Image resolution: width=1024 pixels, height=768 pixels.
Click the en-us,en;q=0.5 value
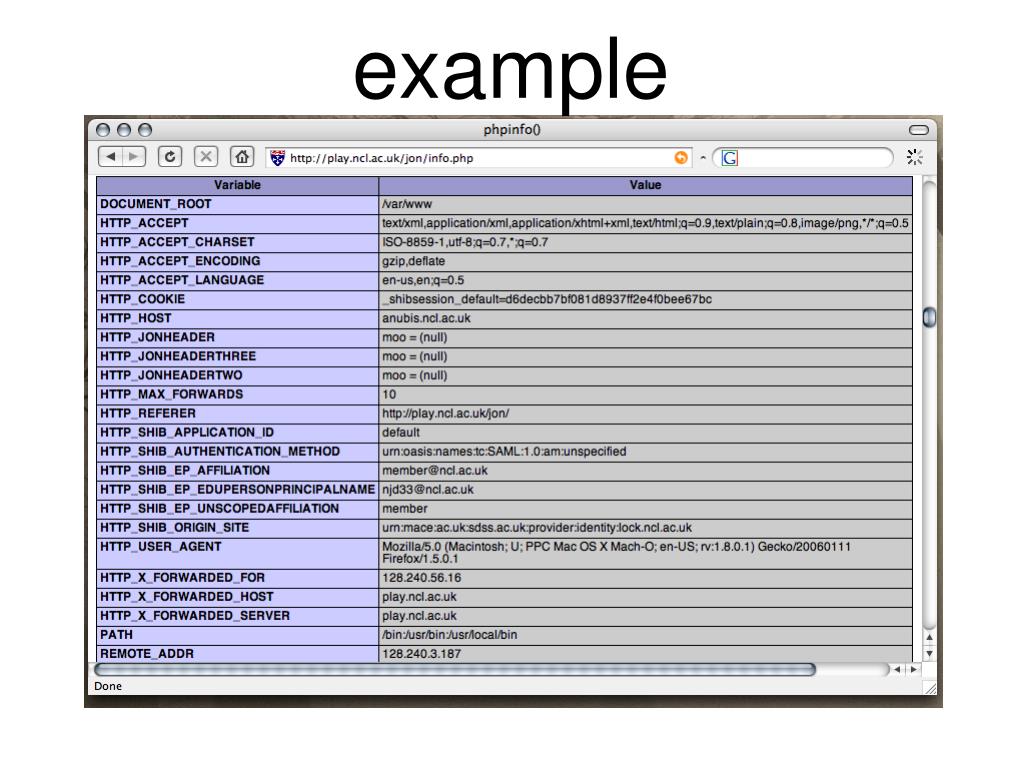[x=645, y=280]
